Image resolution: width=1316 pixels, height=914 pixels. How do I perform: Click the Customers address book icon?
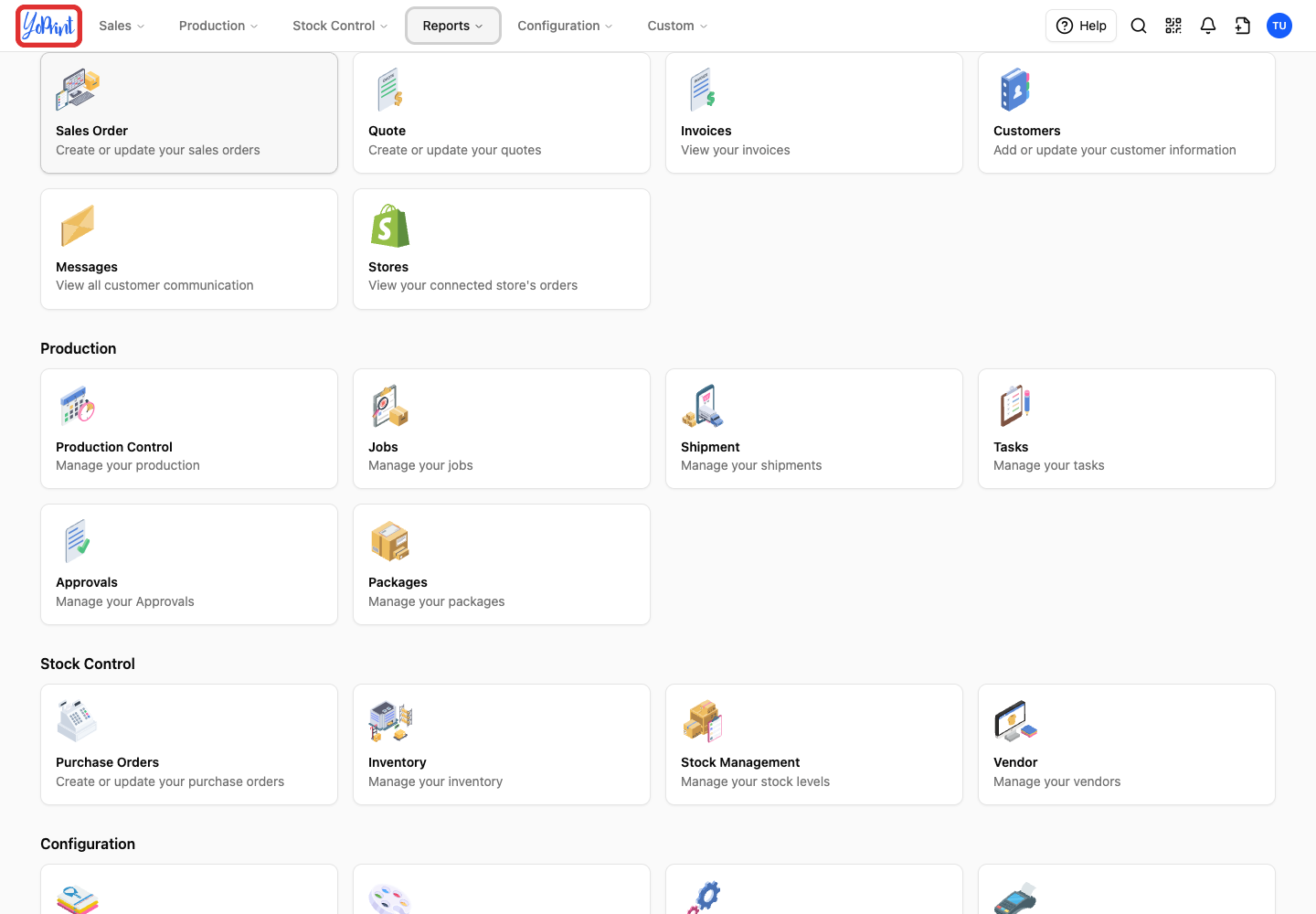[1015, 90]
